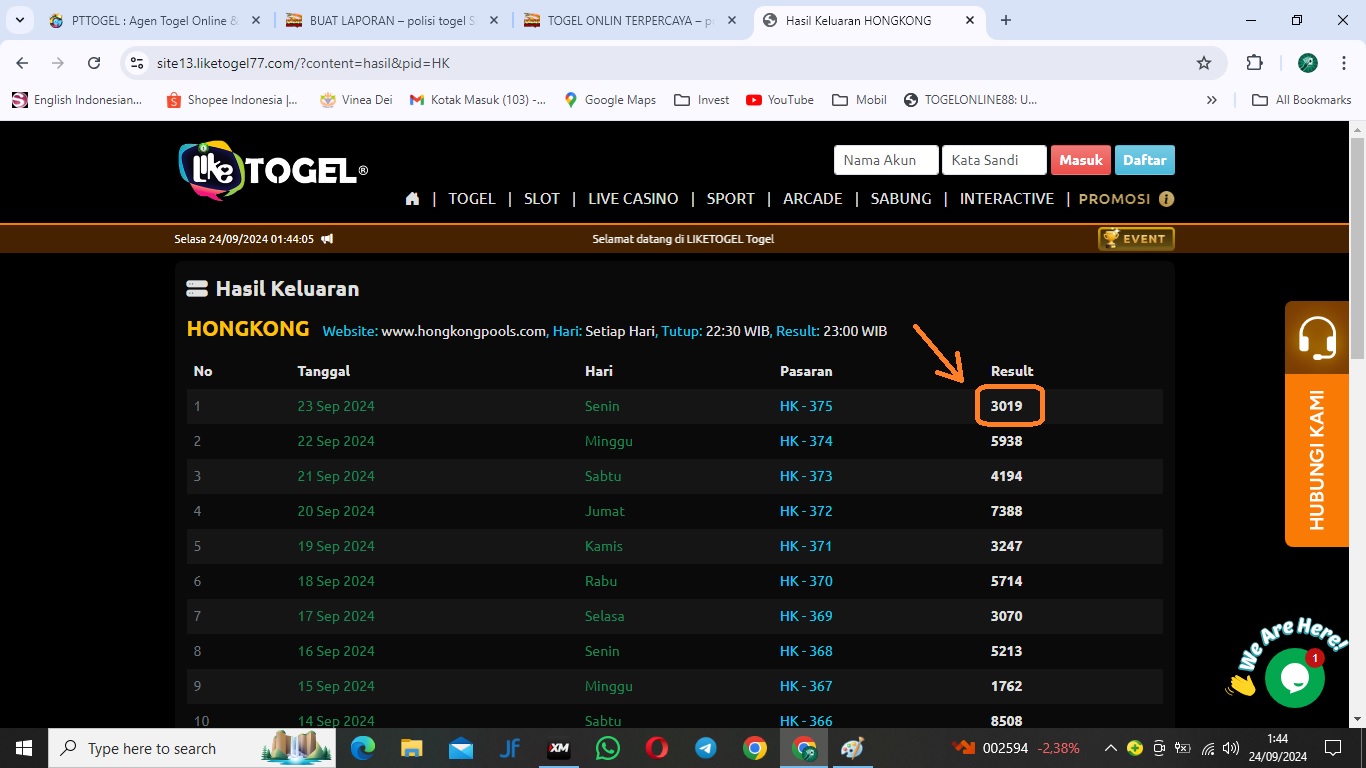1366x768 pixels.
Task: Open Telegram from the taskbar
Action: tap(706, 748)
